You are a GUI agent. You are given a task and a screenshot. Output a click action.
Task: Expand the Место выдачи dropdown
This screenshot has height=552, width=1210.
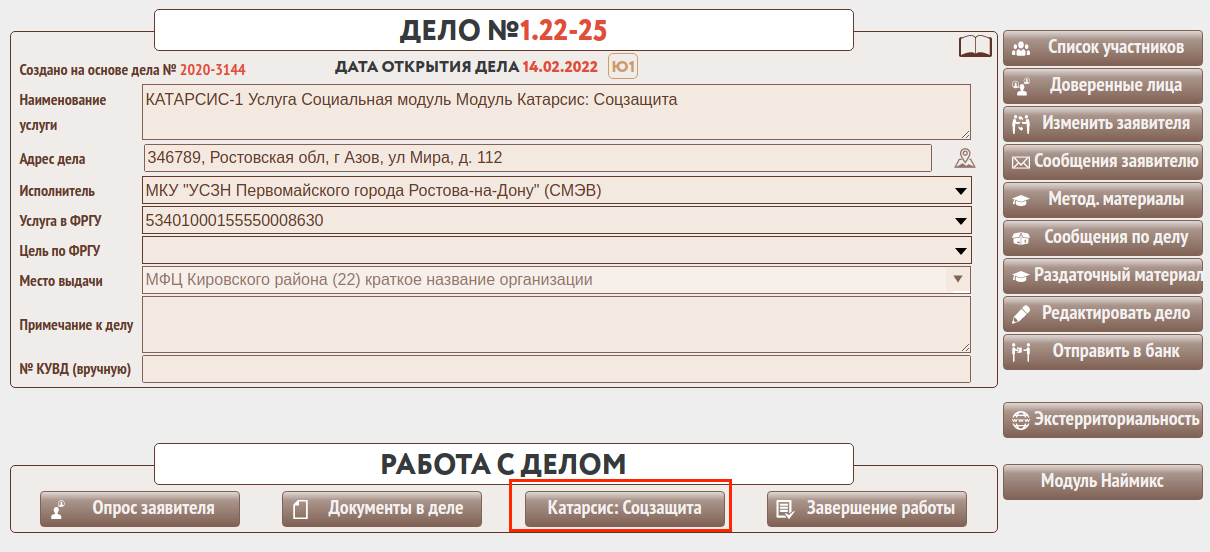point(957,280)
